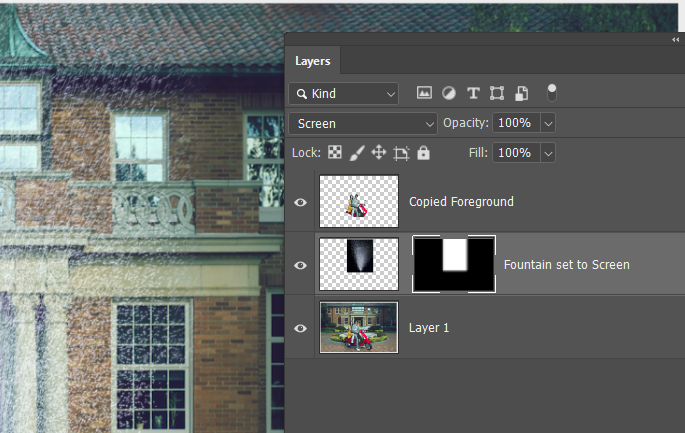Filter for smart objects icon
The height and width of the screenshot is (433, 685).
521,93
